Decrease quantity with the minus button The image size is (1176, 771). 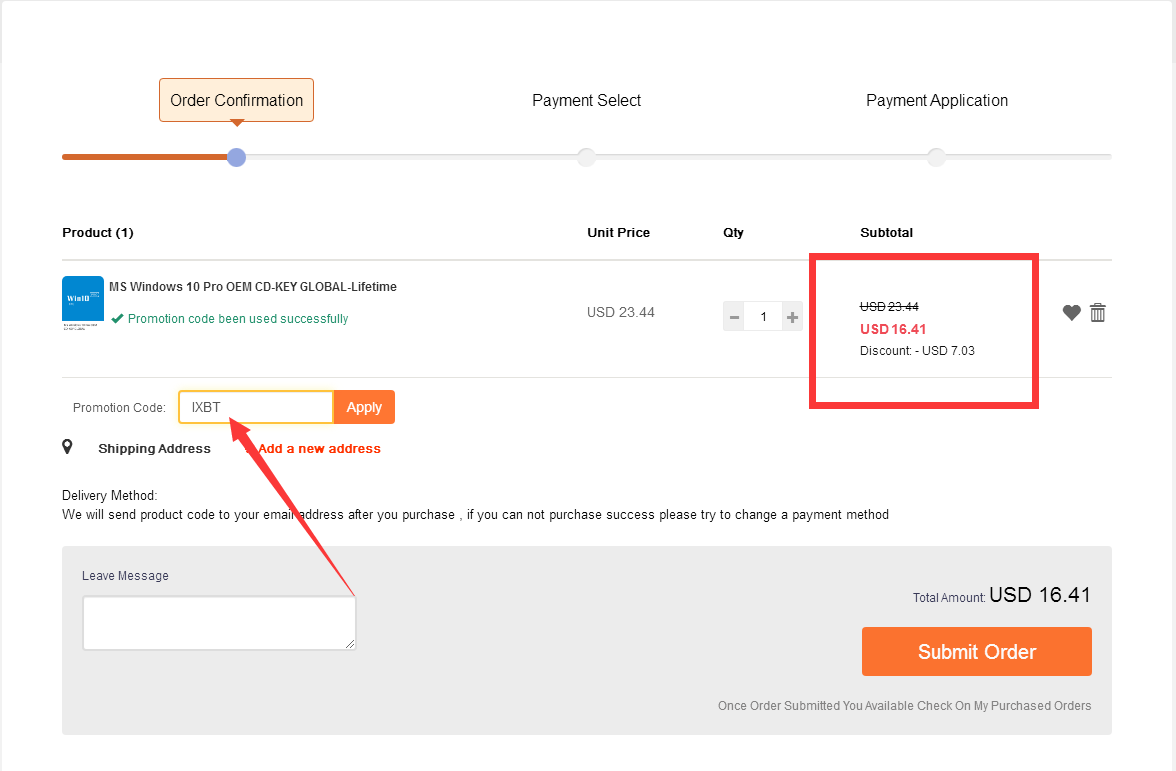734,317
